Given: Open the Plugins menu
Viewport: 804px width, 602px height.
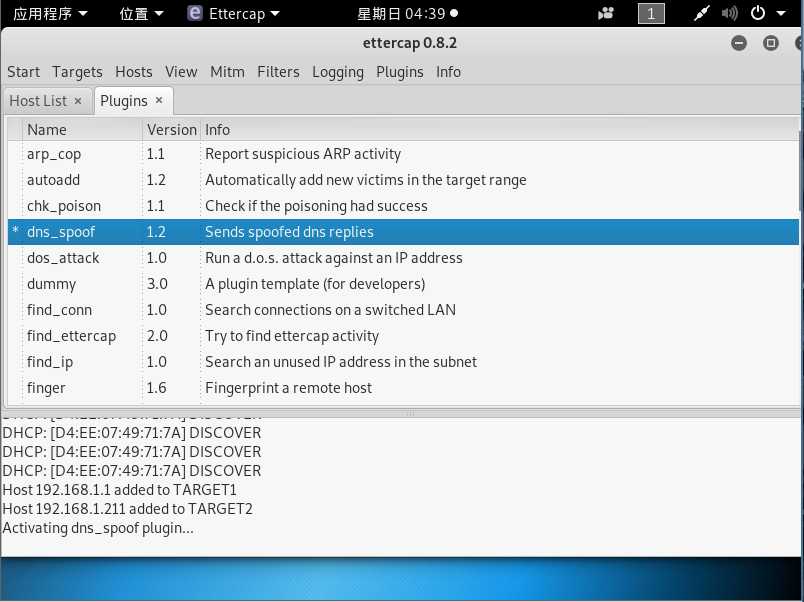Looking at the screenshot, I should pos(399,72).
